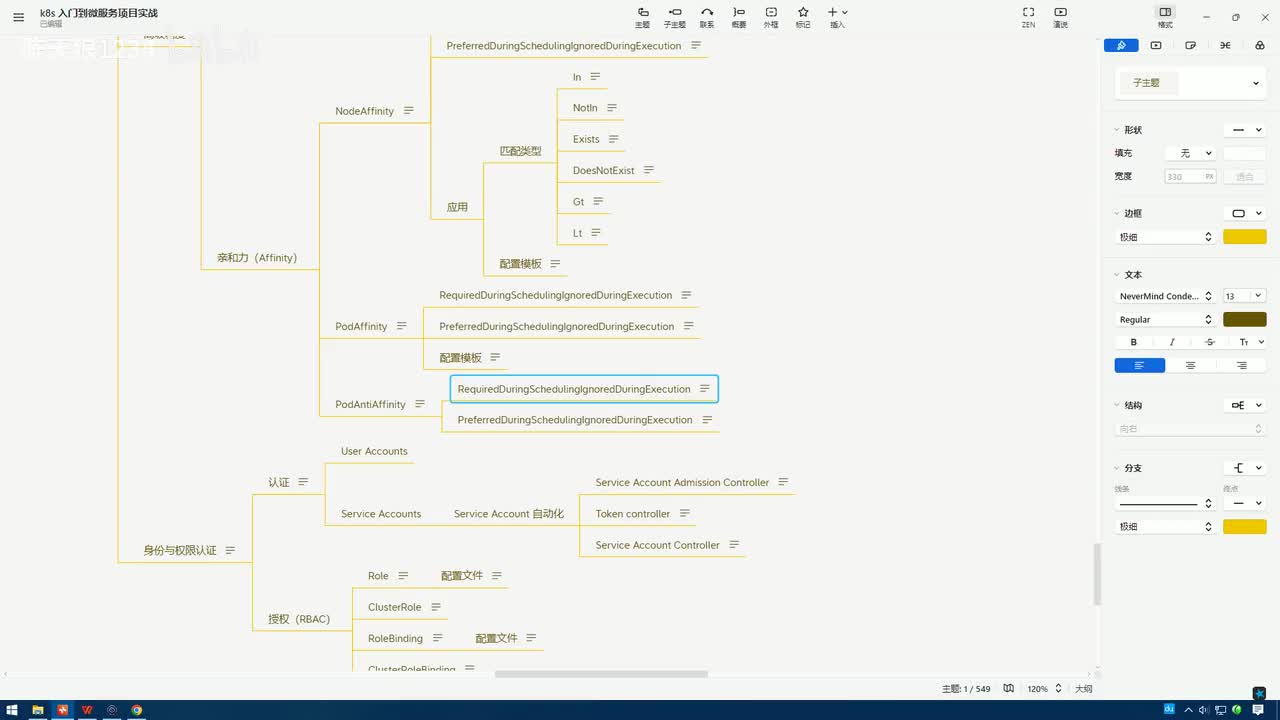Screen dimensions: 1280x720
Task: Open the map overview icon in status bar
Action: 1009,688
